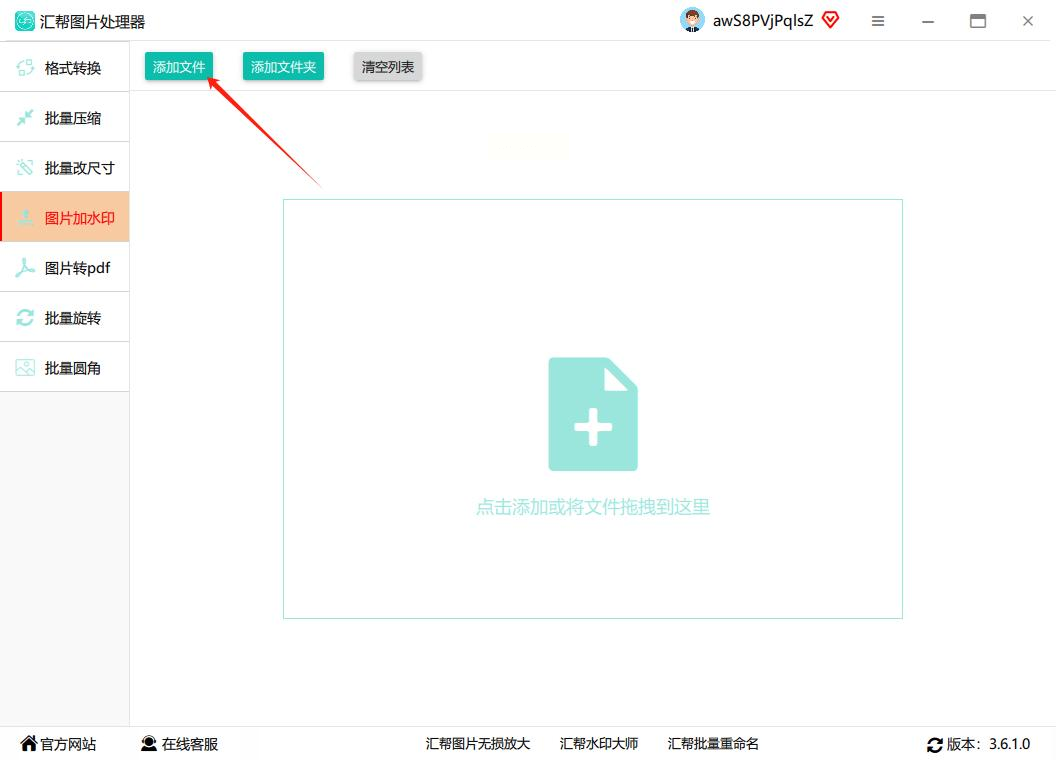The height and width of the screenshot is (760, 1056).
Task: Click the 图片转pdf PDF icon
Action: tap(25, 267)
